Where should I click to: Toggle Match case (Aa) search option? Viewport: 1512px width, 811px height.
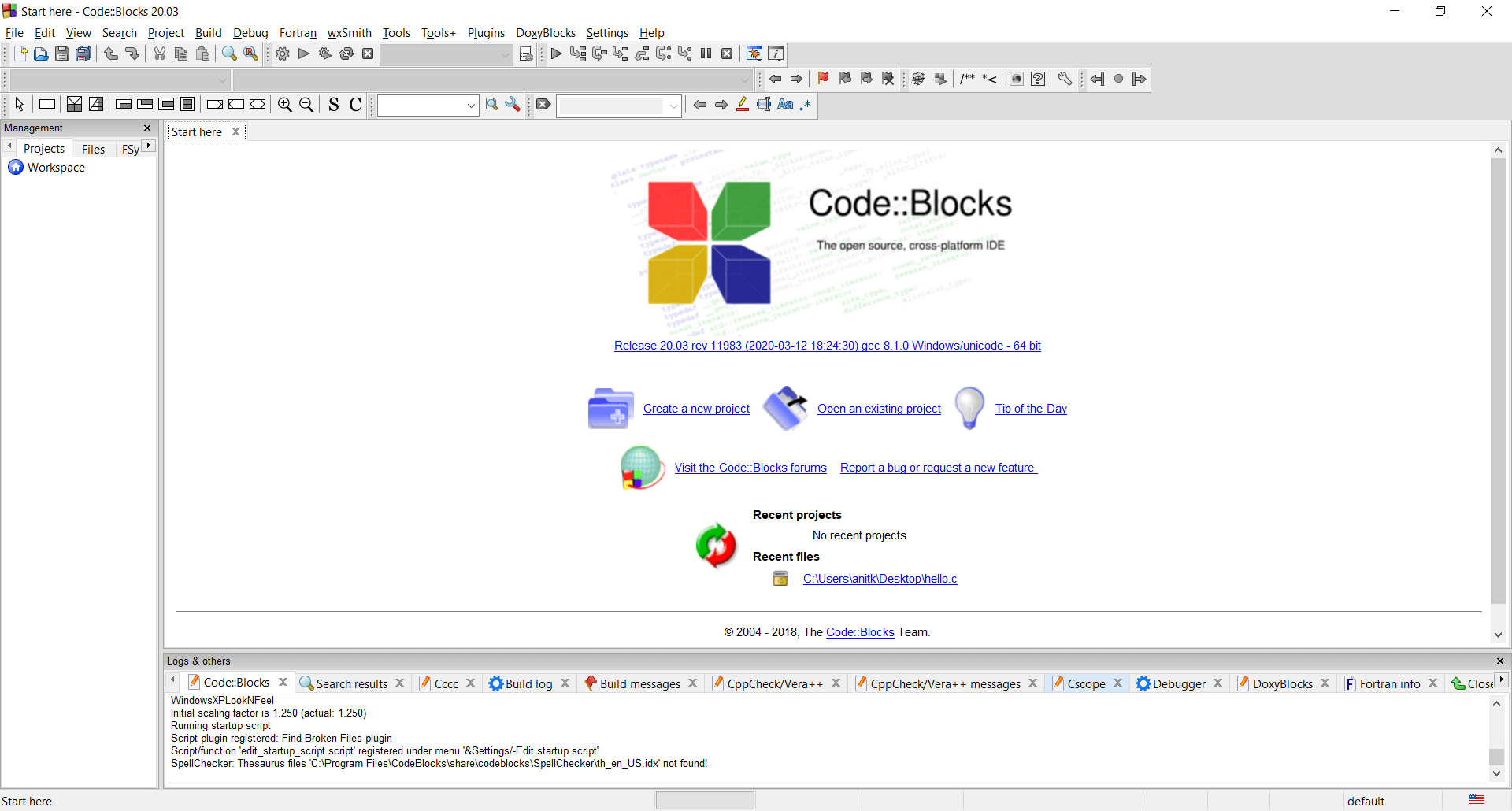click(x=785, y=104)
